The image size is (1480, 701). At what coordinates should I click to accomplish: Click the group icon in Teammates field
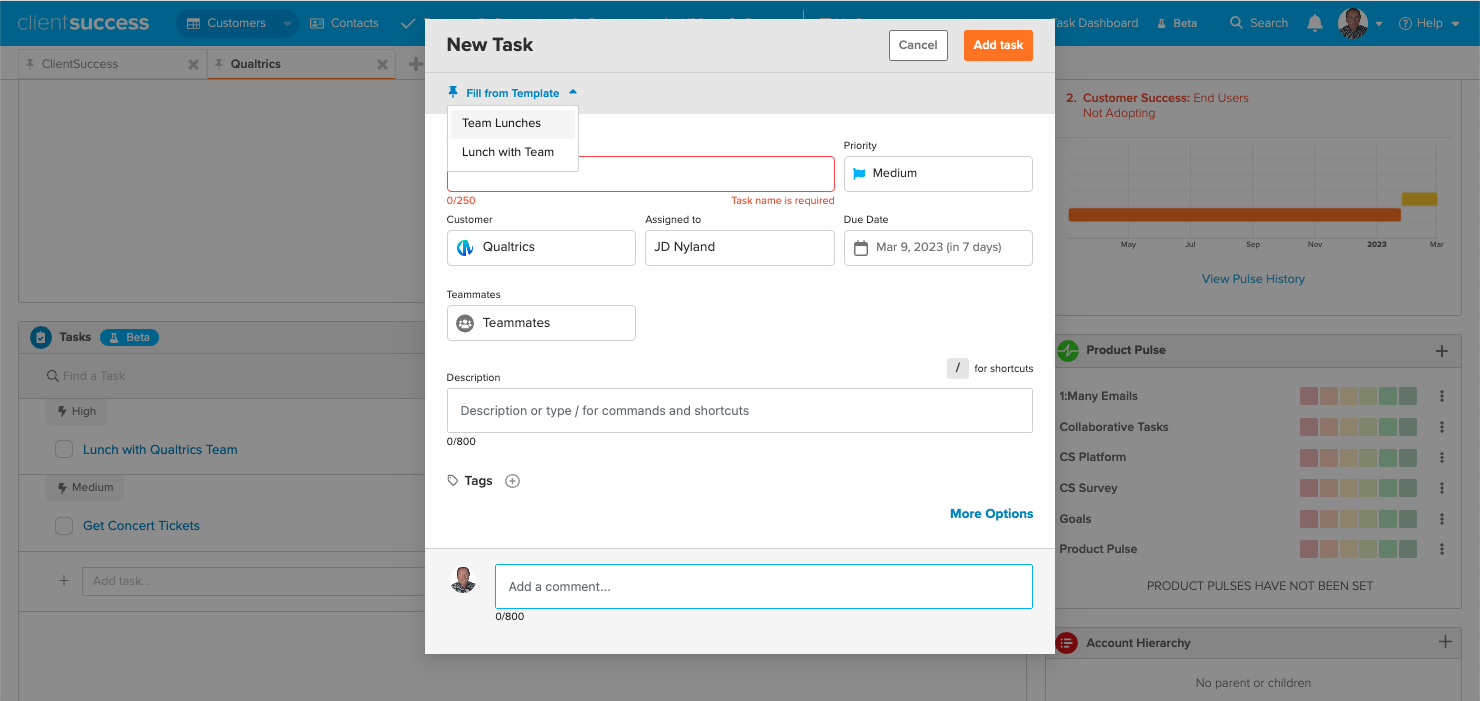[x=465, y=323]
